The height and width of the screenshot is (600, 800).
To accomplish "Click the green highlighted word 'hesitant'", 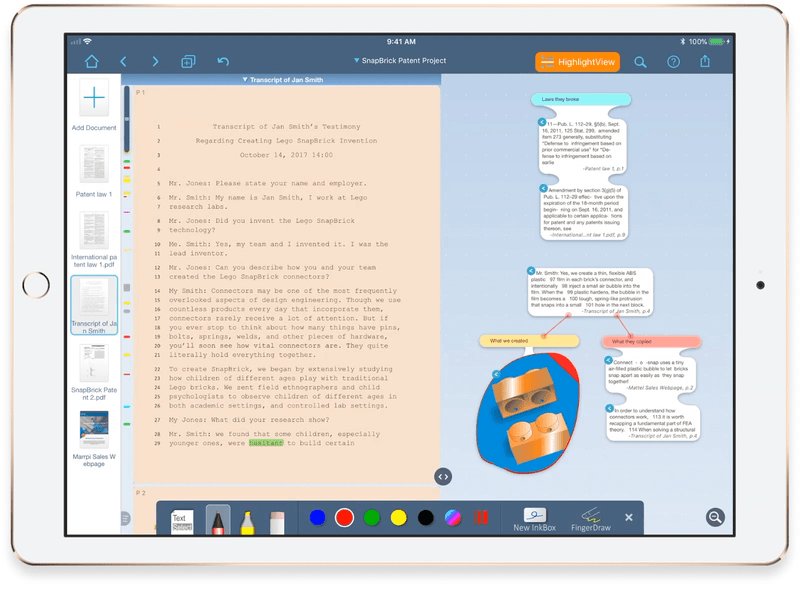I will pos(266,443).
